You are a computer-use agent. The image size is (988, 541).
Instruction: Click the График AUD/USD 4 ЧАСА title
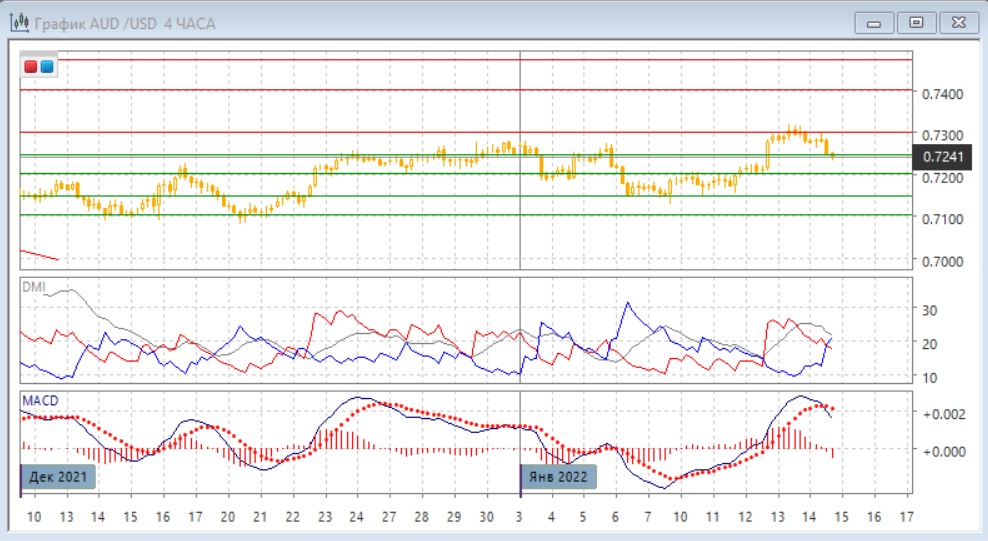(125, 22)
